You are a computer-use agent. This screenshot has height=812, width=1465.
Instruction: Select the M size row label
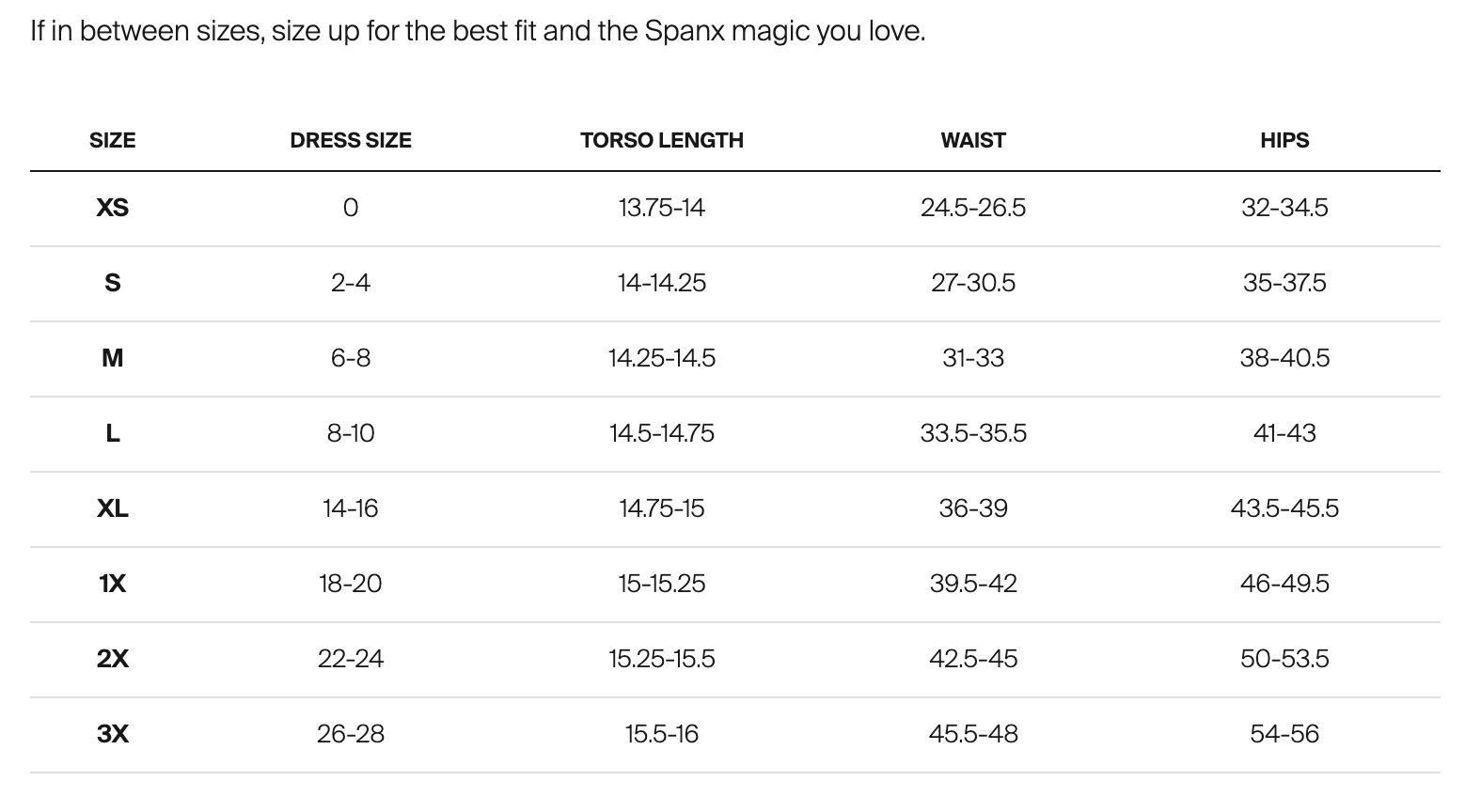112,358
